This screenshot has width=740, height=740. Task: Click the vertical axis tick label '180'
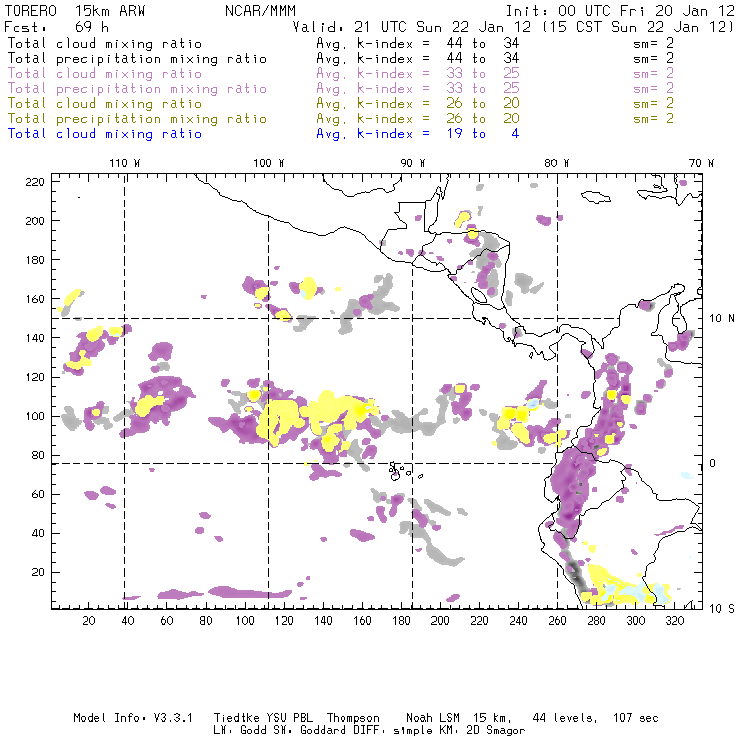pyautogui.click(x=35, y=260)
